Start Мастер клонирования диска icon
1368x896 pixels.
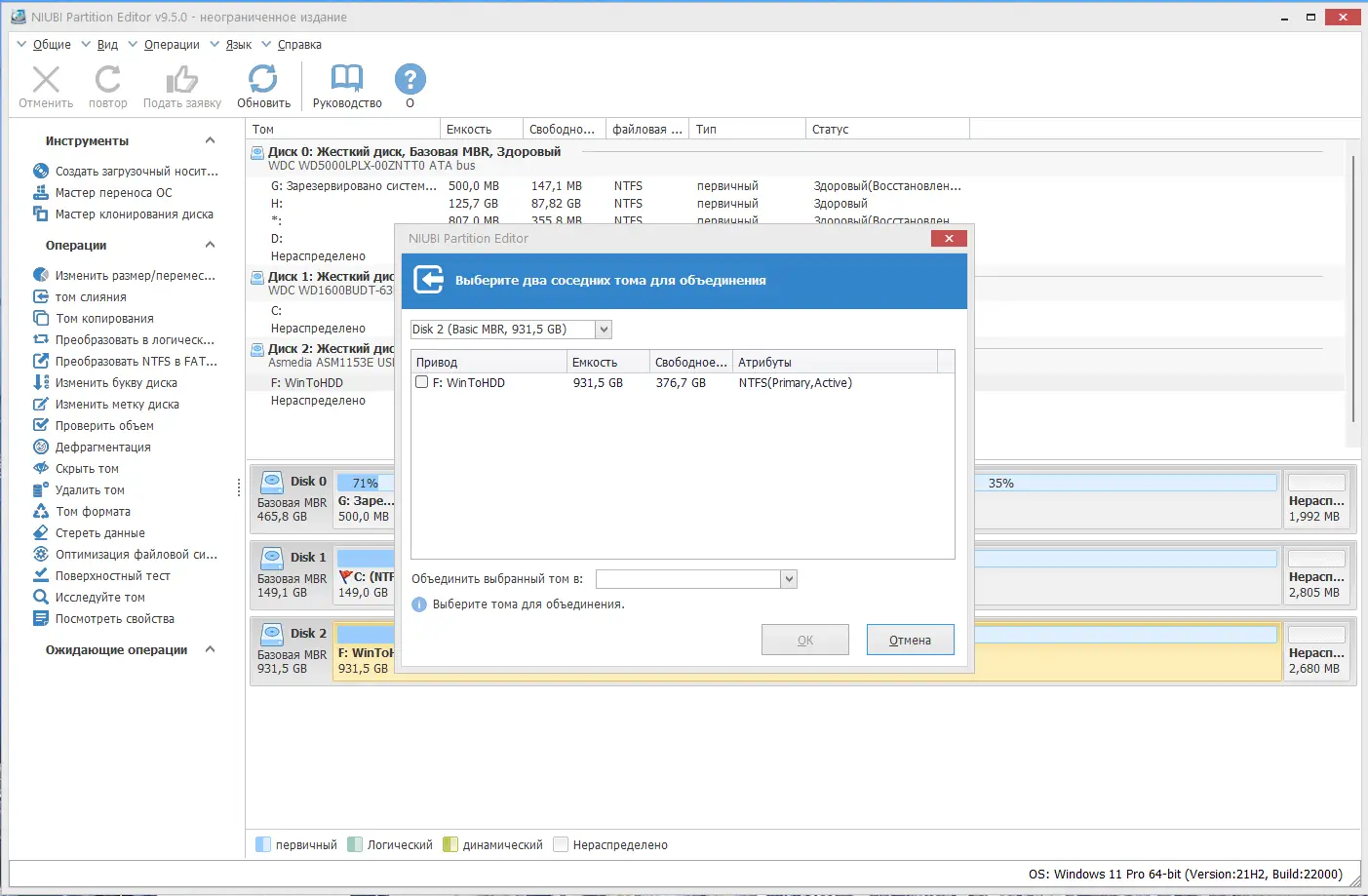[x=41, y=214]
